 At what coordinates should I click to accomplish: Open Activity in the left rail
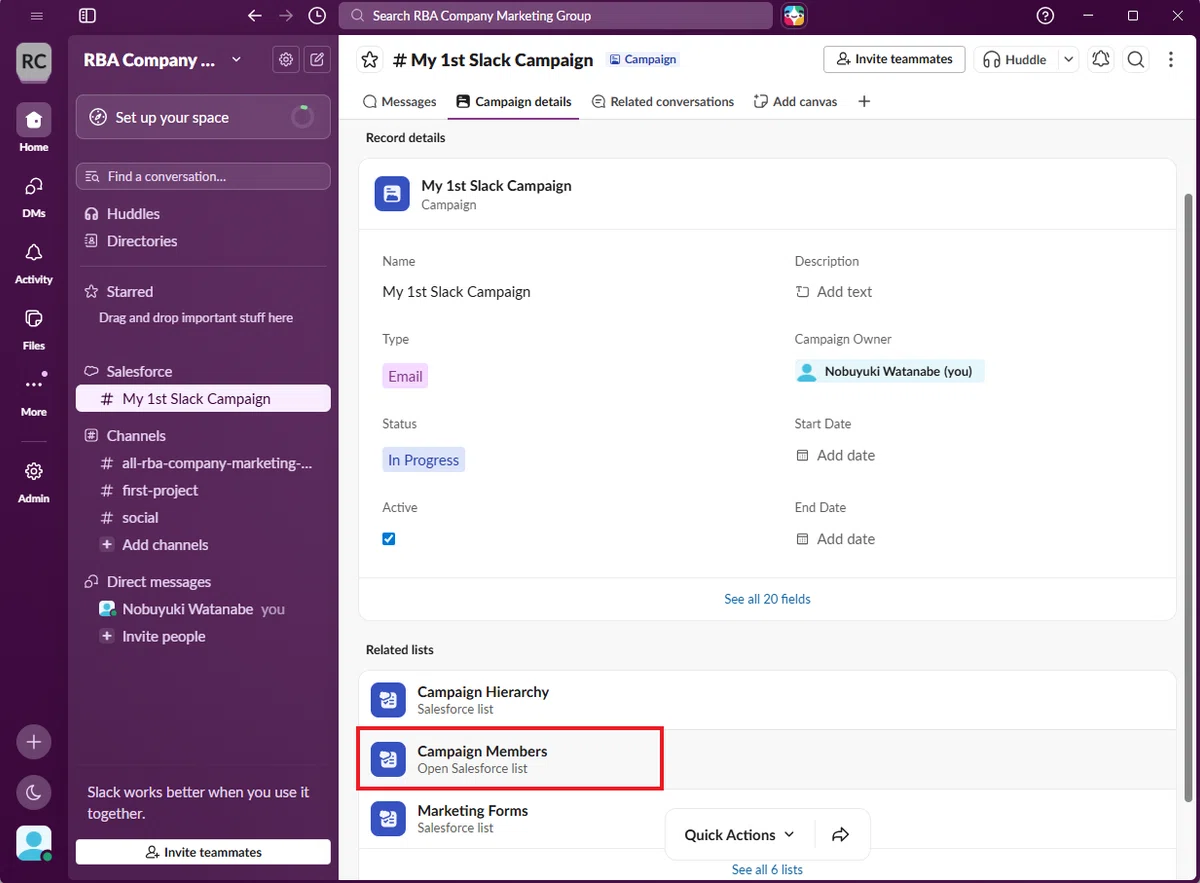point(34,262)
